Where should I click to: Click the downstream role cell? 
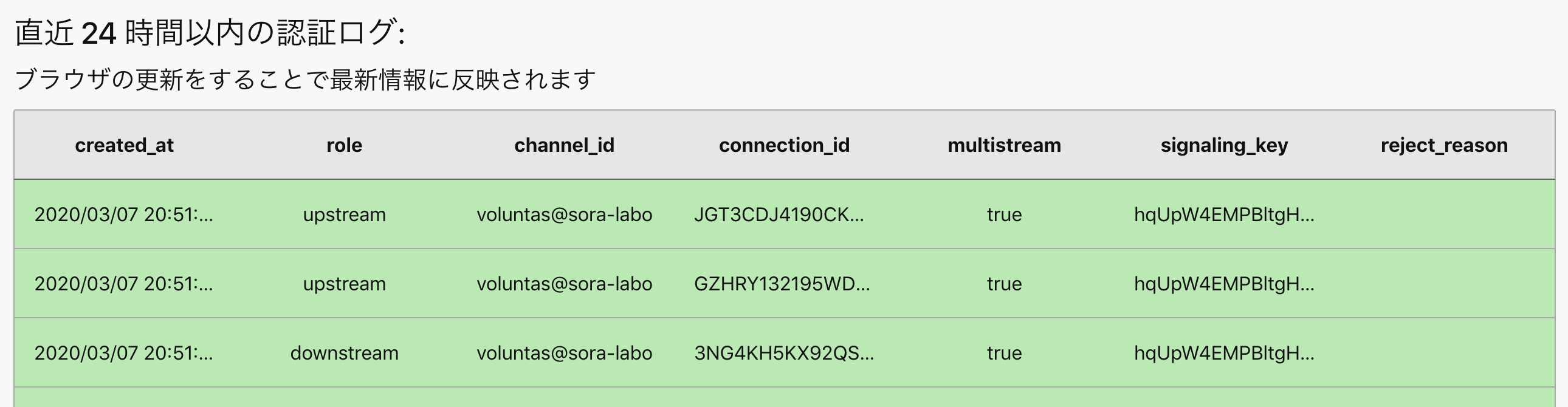tap(345, 354)
